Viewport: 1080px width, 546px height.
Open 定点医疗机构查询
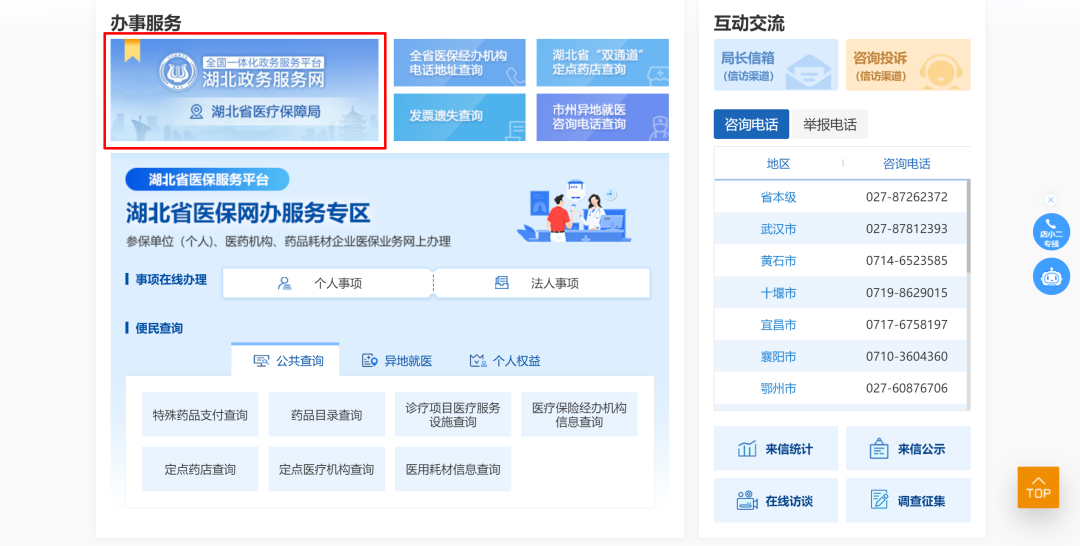(x=326, y=469)
